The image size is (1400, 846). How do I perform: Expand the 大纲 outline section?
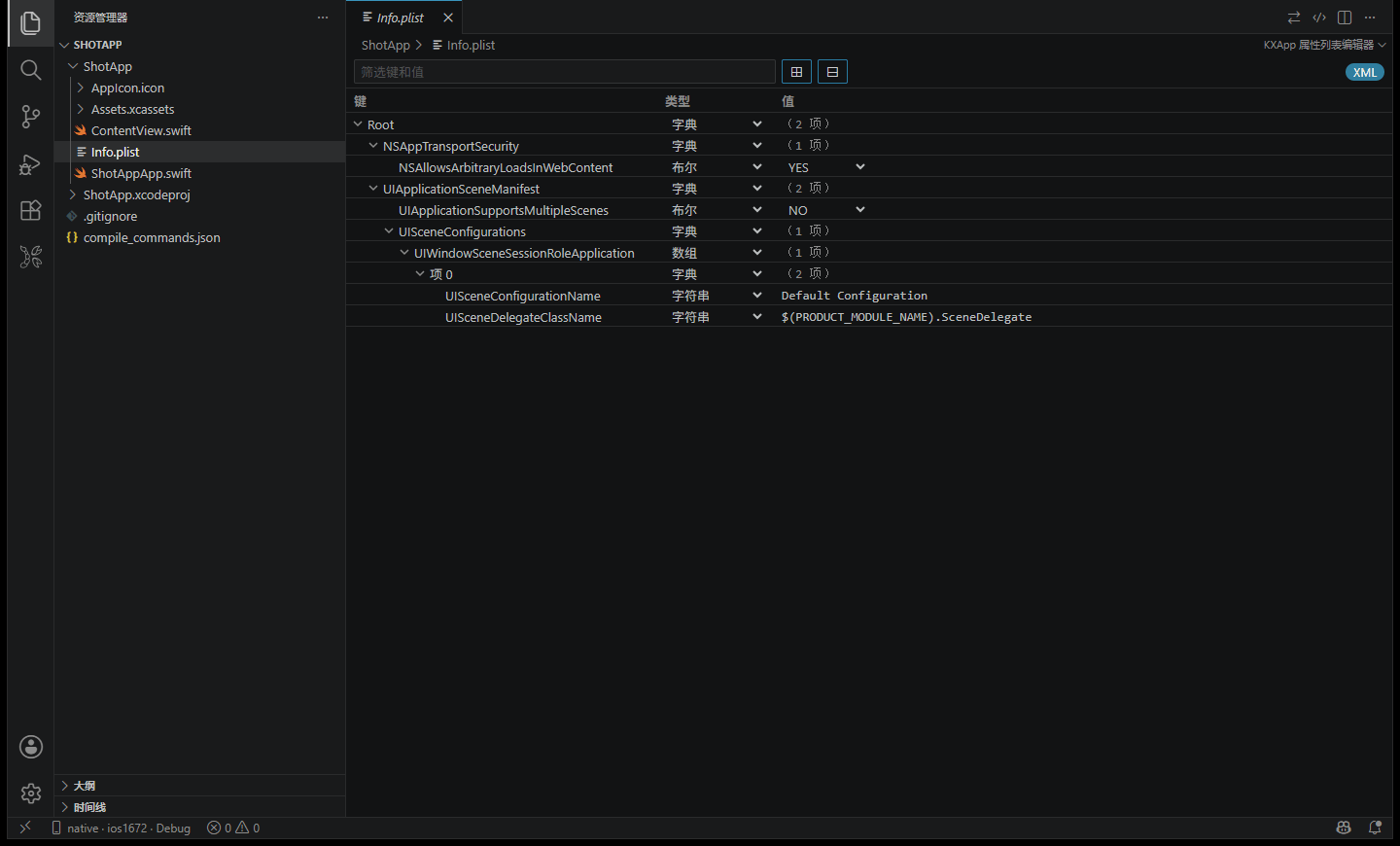[x=199, y=786]
